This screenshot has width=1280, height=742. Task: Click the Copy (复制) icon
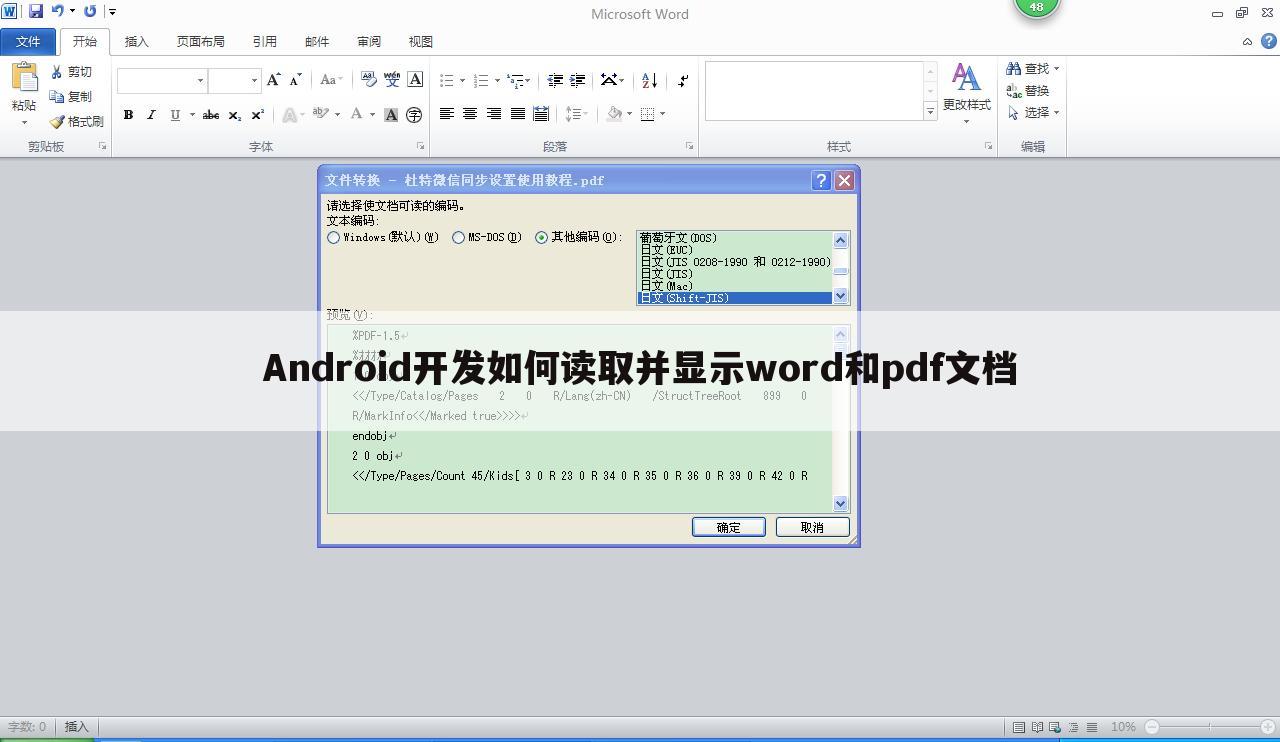tap(57, 96)
